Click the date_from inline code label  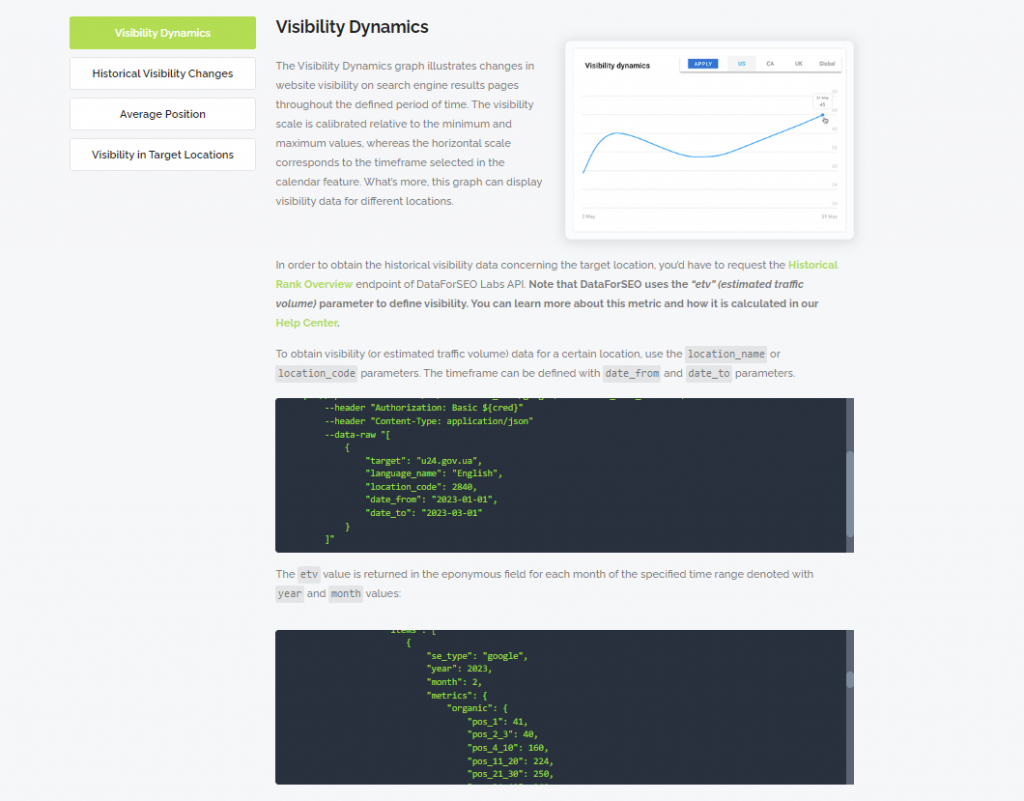631,372
